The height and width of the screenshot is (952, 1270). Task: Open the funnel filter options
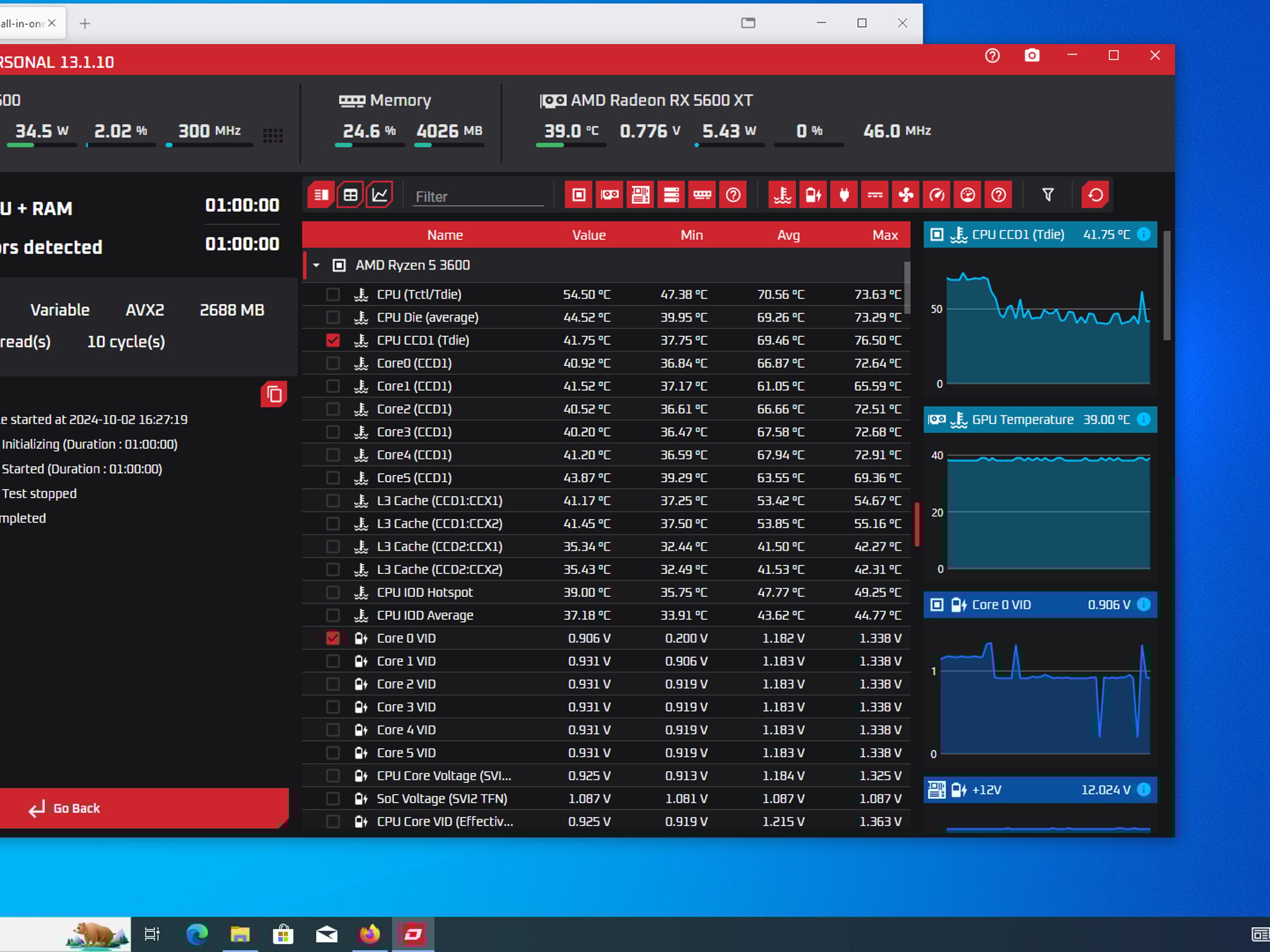tap(1047, 195)
